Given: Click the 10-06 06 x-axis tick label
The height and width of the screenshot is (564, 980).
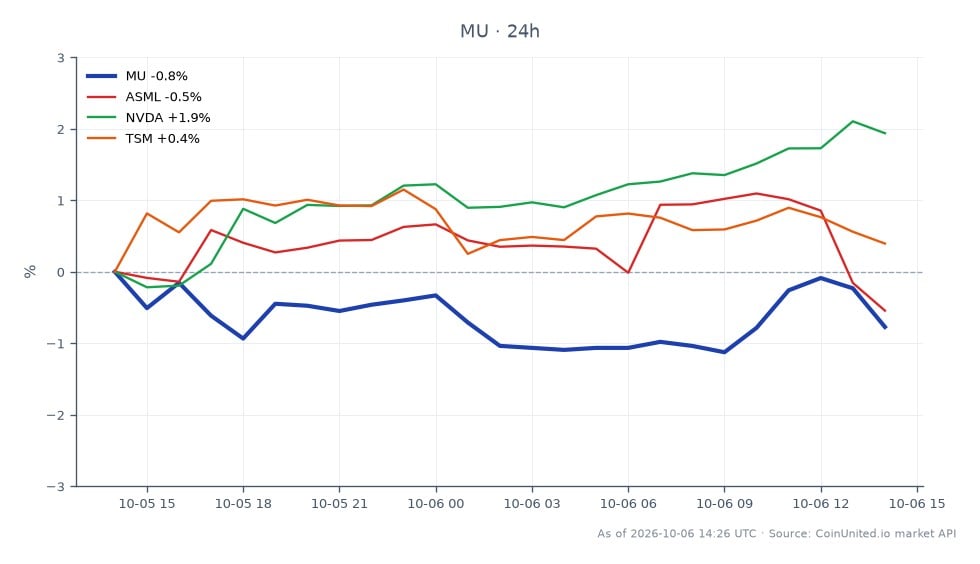Looking at the screenshot, I should click(628, 503).
